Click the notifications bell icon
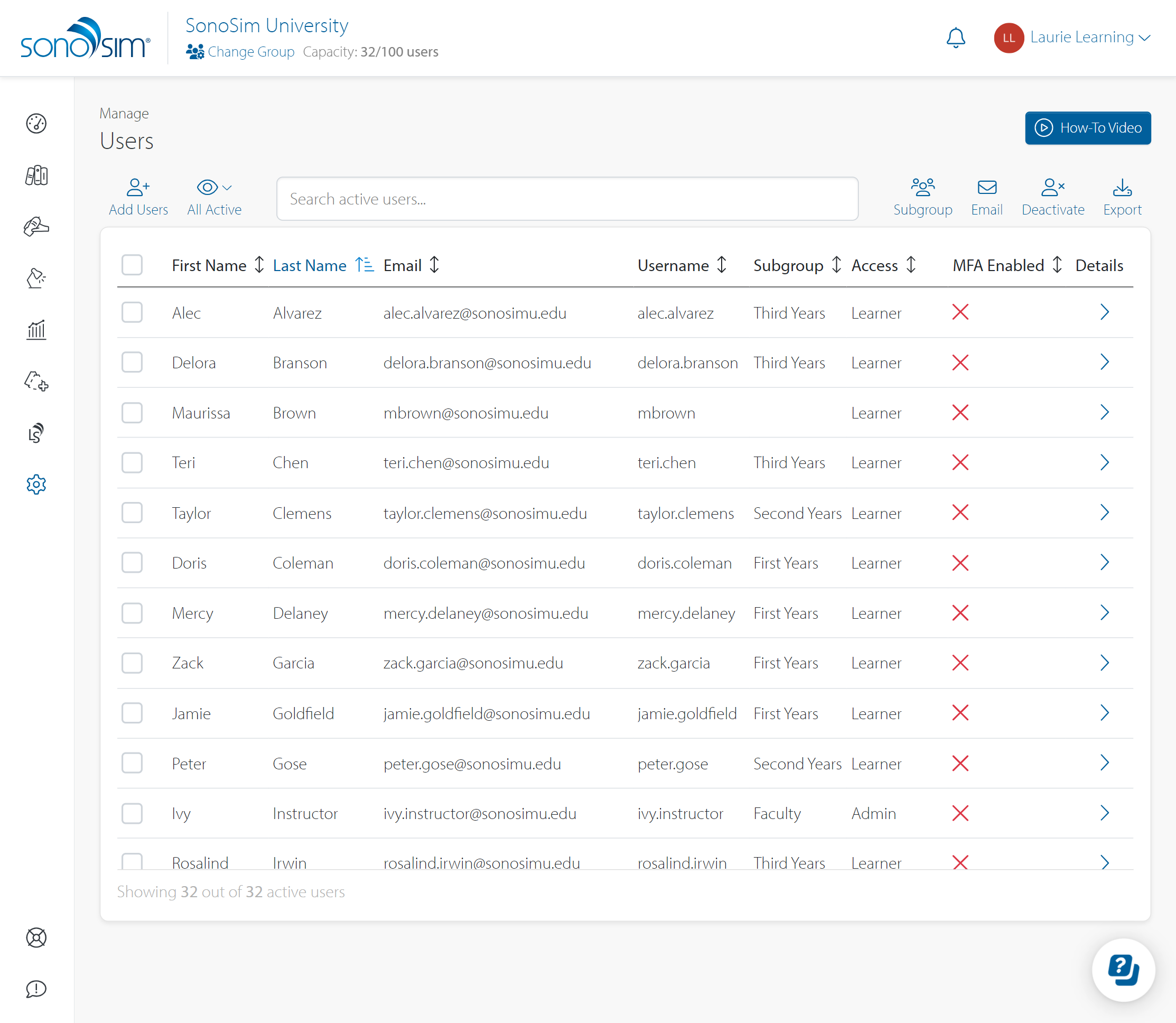 point(956,38)
